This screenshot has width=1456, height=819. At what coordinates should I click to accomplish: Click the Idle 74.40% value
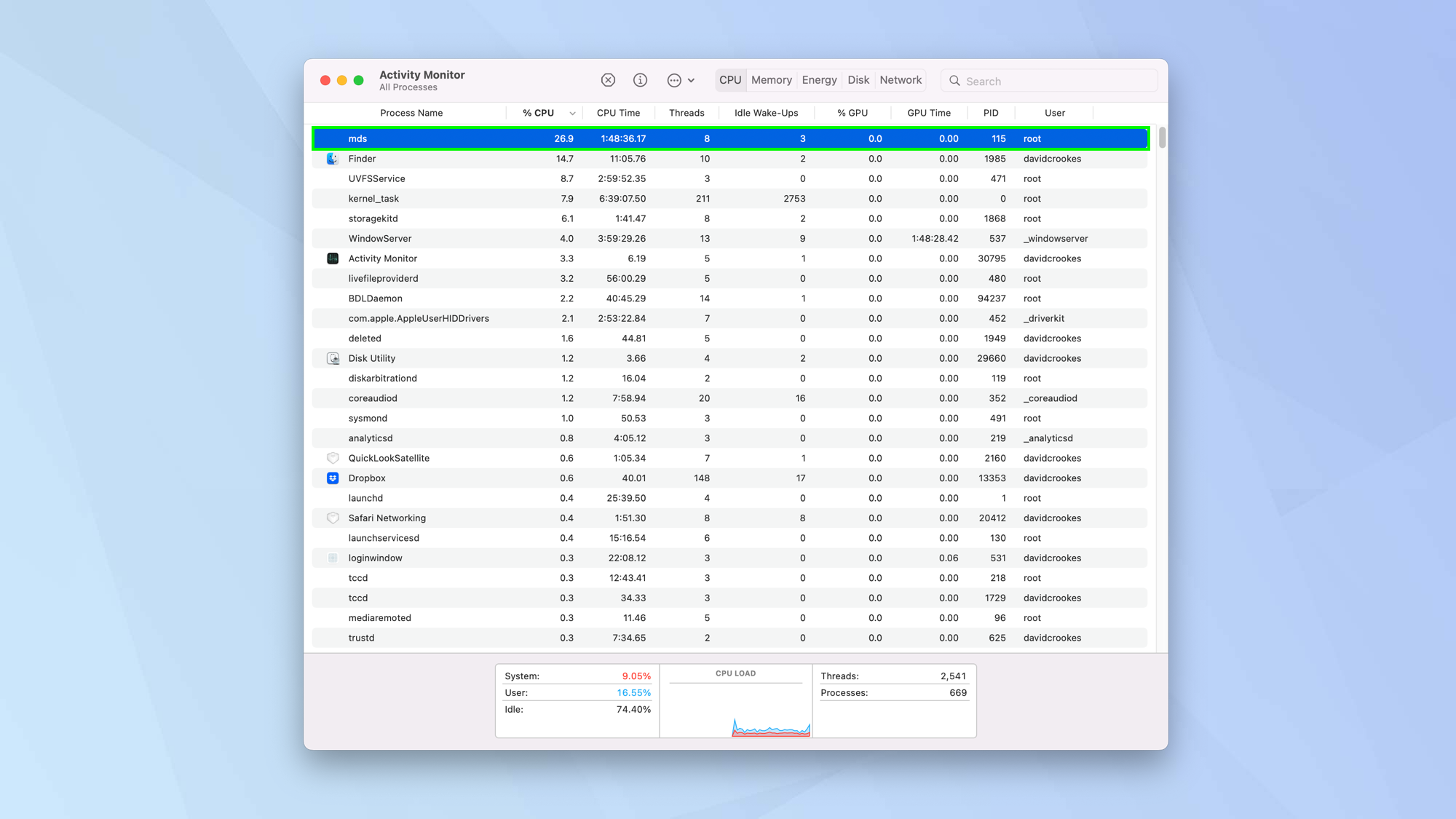pyautogui.click(x=633, y=710)
